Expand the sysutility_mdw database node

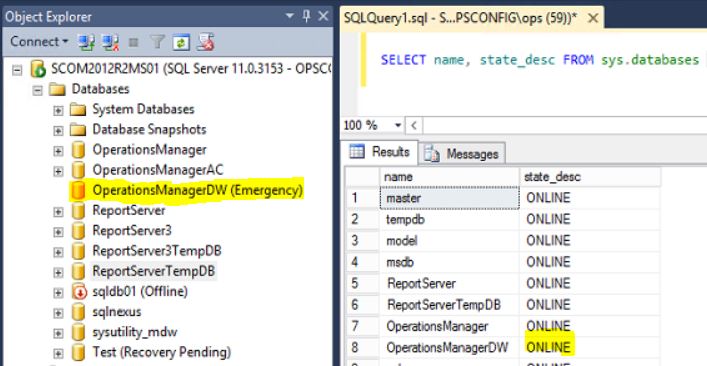[58, 333]
